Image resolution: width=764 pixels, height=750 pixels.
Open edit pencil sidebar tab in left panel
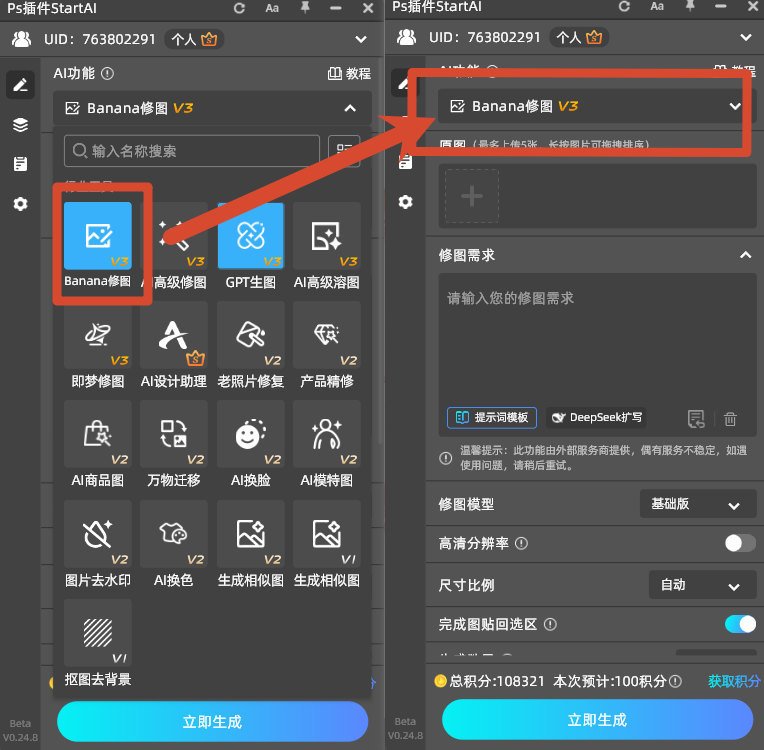click(20, 85)
